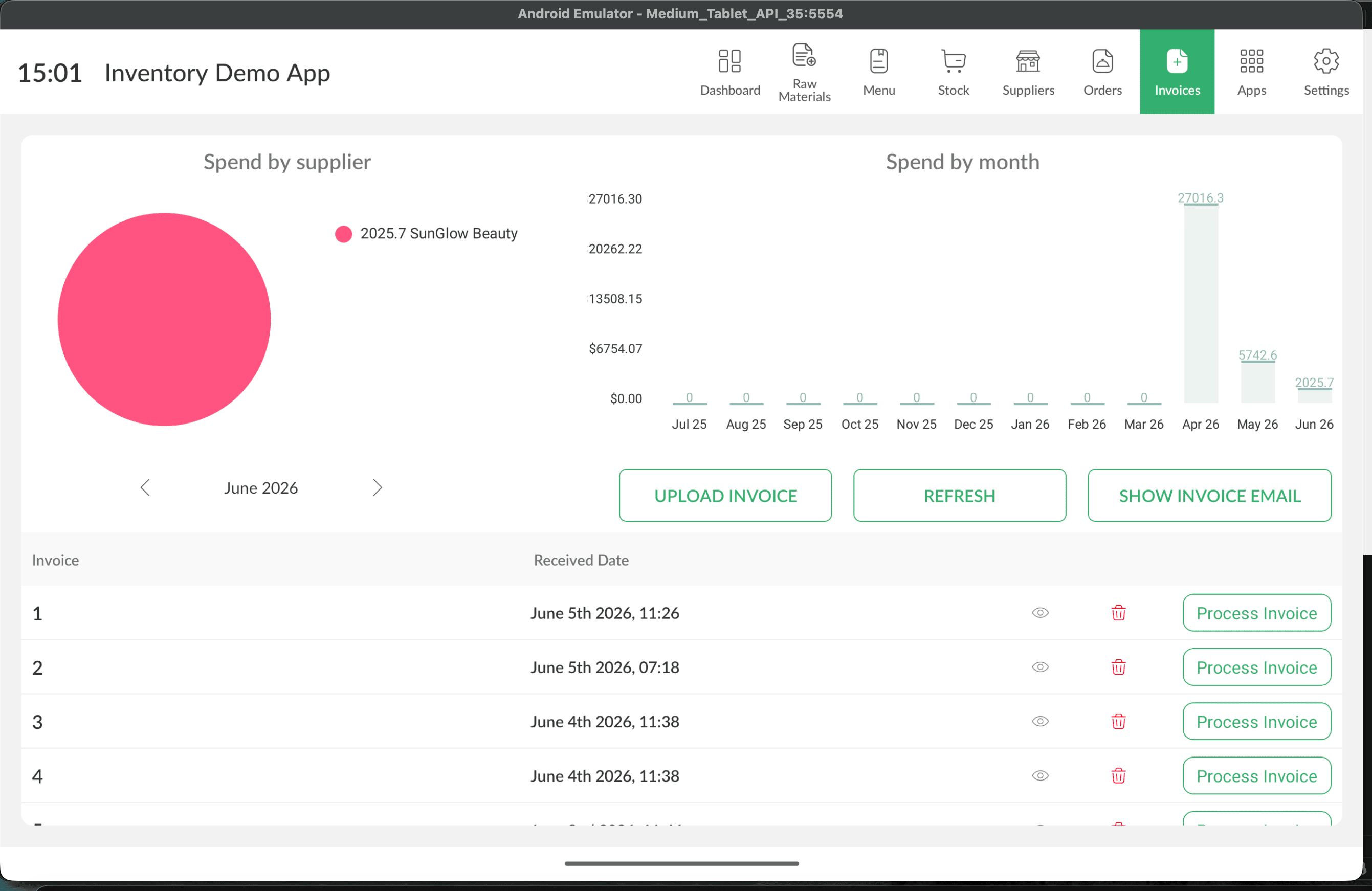View invoice 2 with the eye icon
1372x891 pixels.
pyautogui.click(x=1040, y=667)
